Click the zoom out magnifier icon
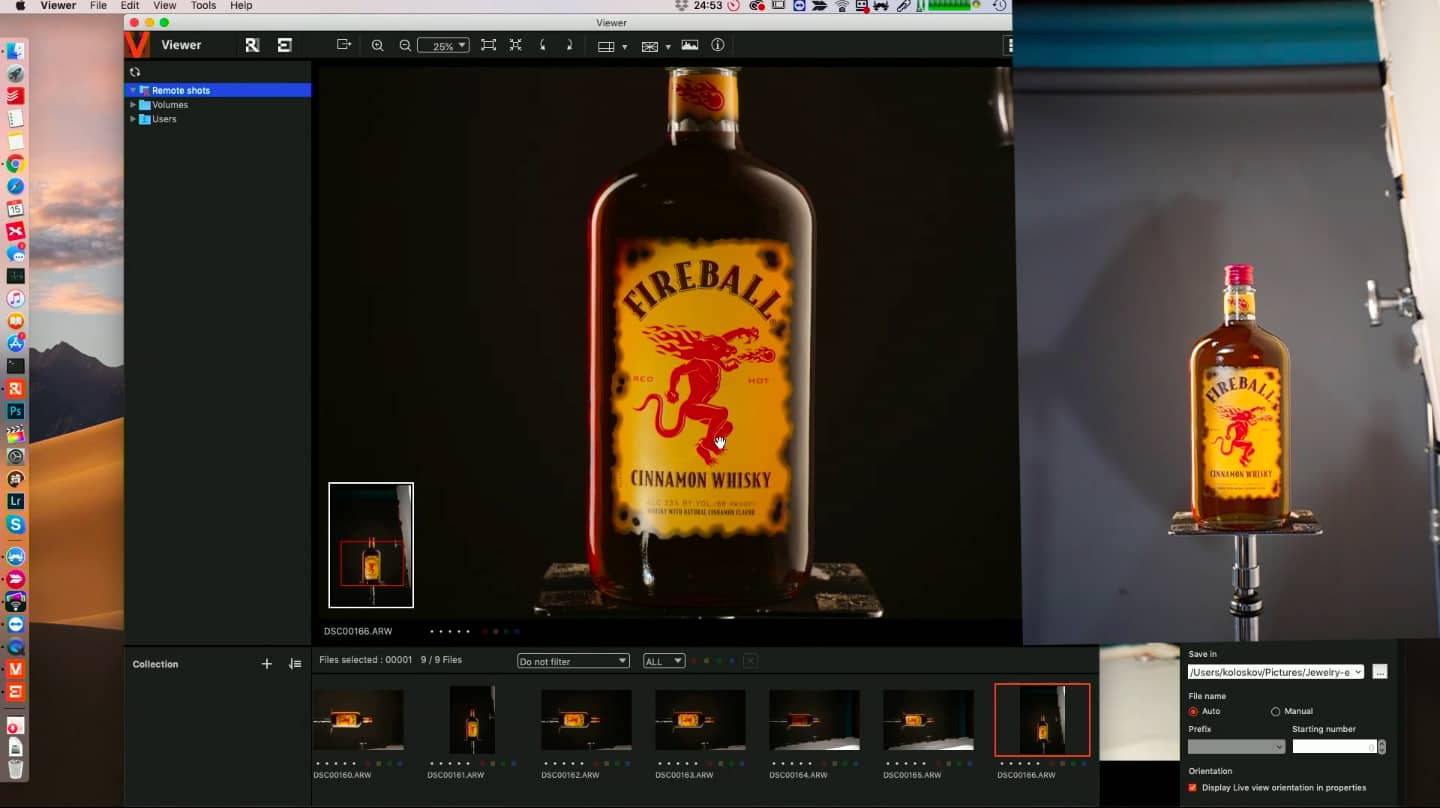Screen dimensions: 1440x808 point(405,45)
